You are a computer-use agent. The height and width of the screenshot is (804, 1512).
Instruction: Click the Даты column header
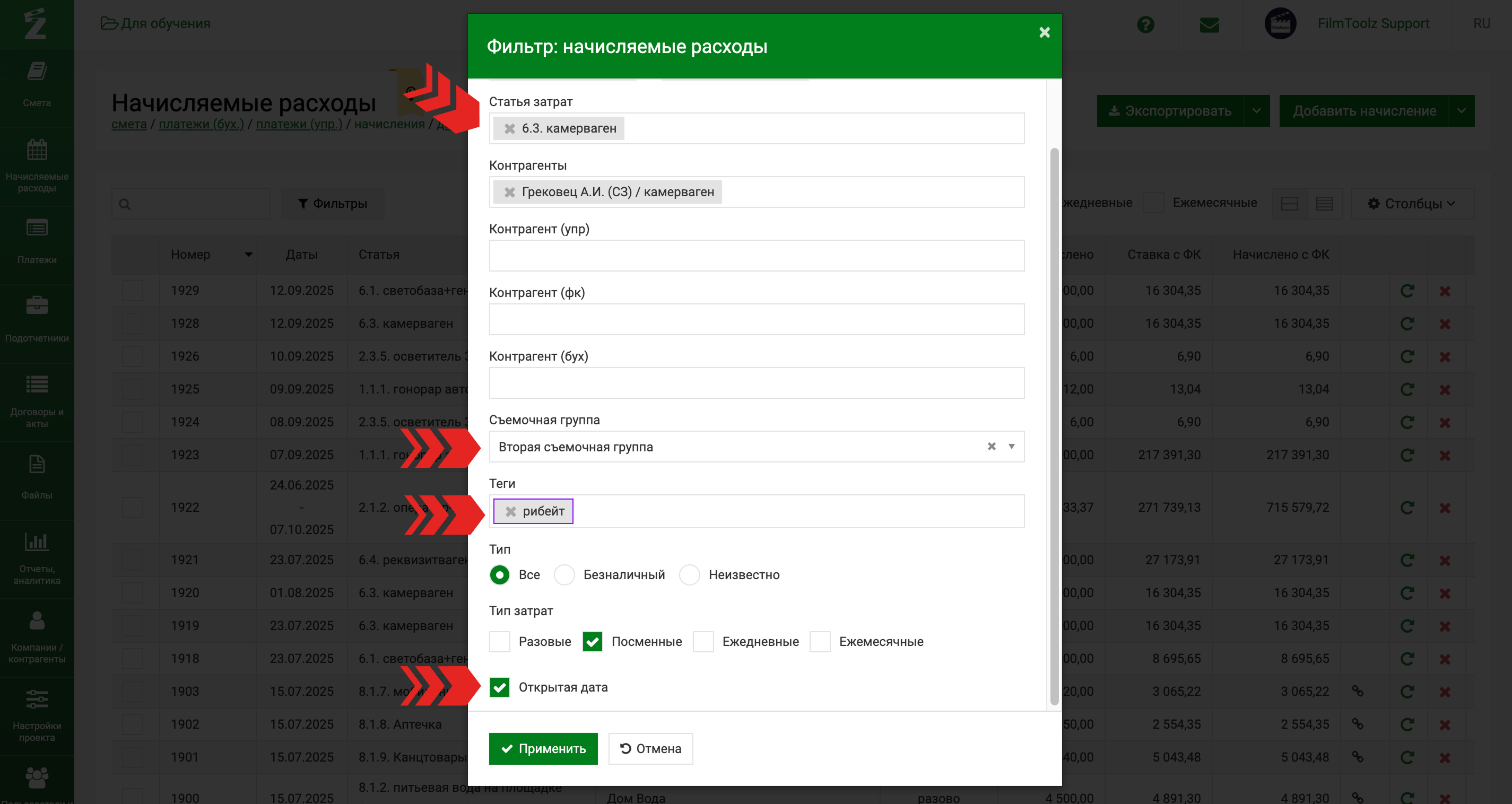(301, 255)
